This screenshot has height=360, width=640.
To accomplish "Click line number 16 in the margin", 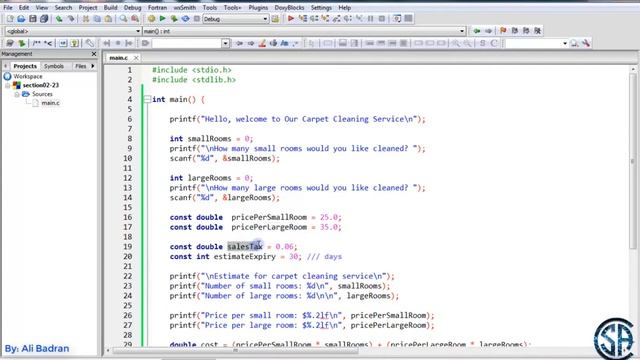I will click(x=128, y=217).
